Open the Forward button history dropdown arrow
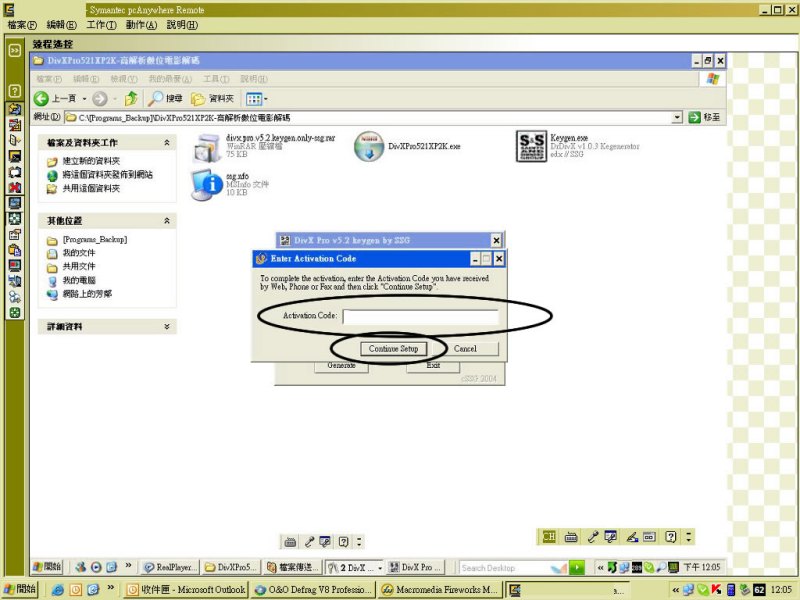 [x=115, y=99]
